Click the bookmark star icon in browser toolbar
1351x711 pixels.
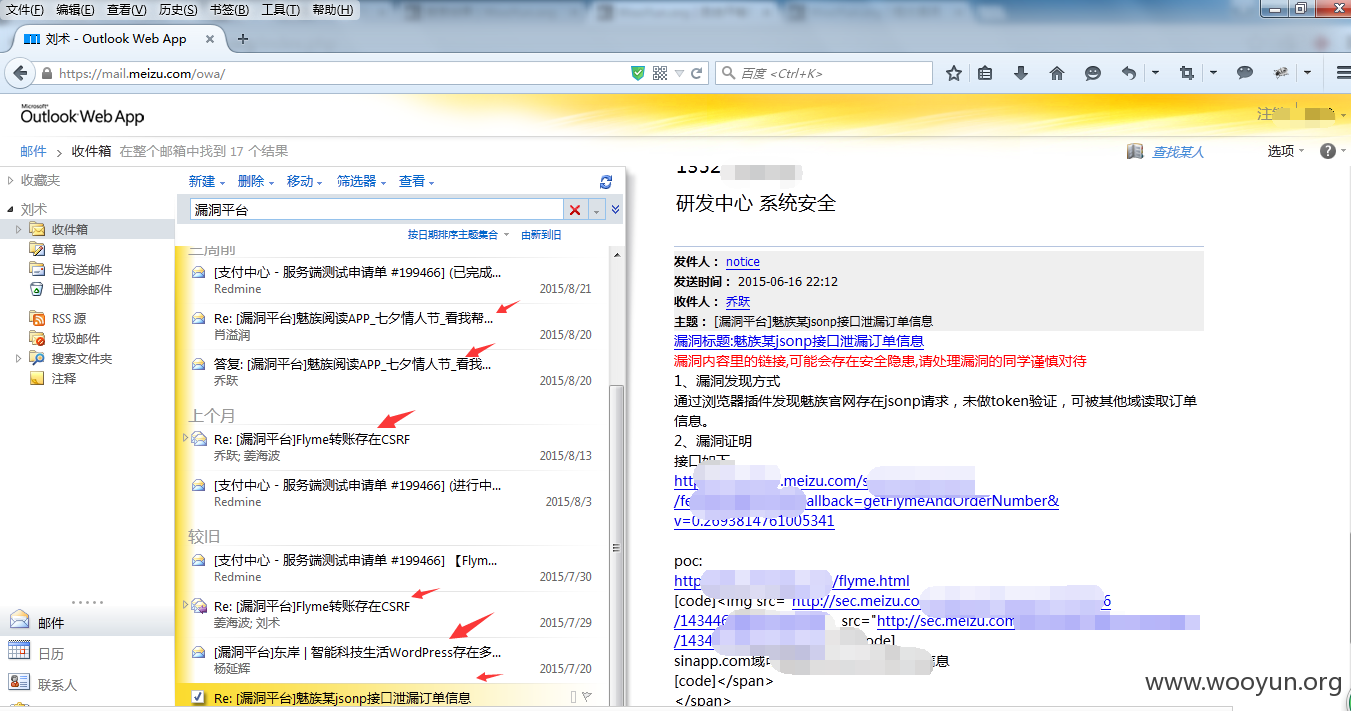click(954, 73)
